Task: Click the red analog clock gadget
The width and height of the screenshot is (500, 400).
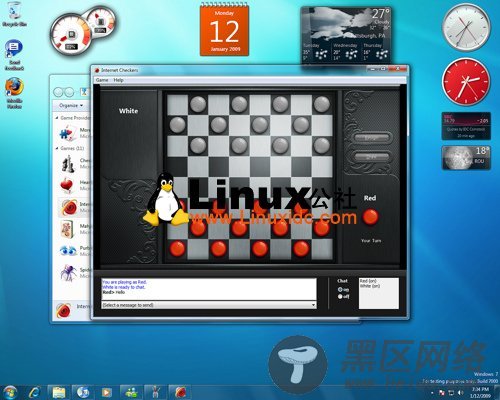Action: (466, 82)
